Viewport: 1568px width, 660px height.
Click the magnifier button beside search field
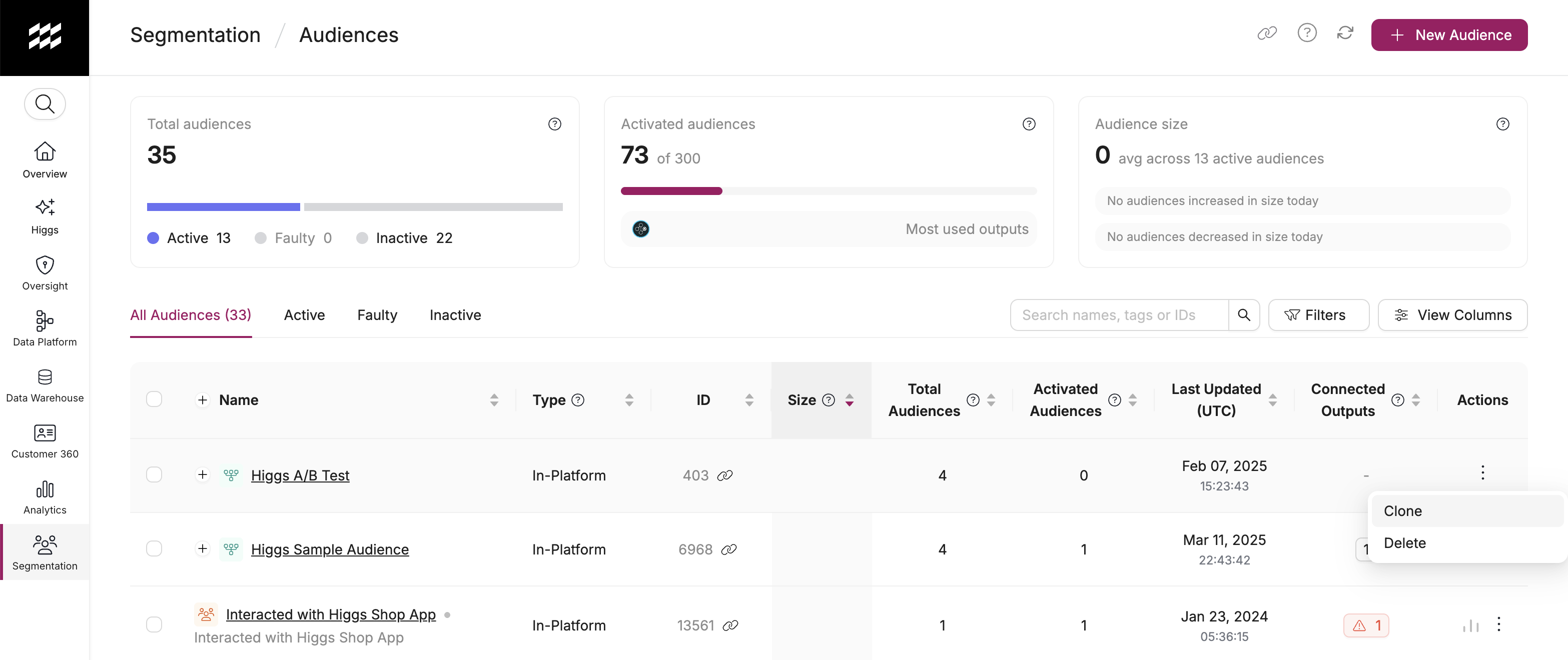coord(1244,315)
